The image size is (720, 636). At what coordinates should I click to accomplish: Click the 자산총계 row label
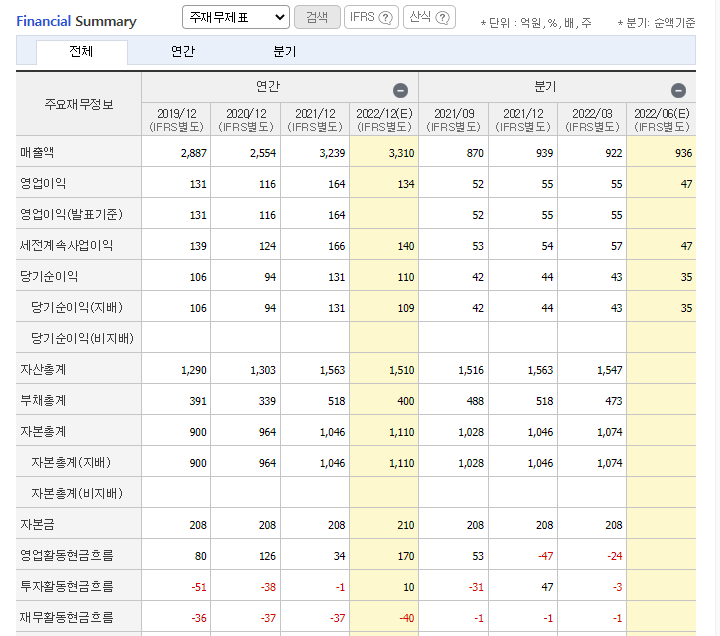pyautogui.click(x=43, y=369)
